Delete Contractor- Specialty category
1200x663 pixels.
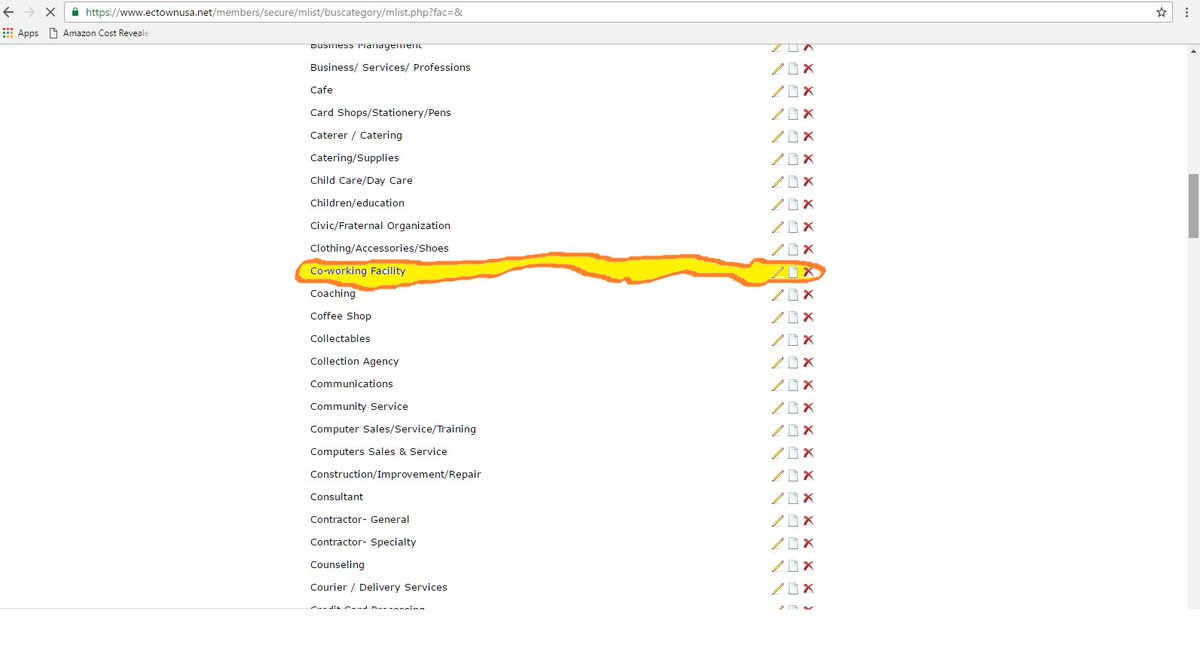coord(808,544)
